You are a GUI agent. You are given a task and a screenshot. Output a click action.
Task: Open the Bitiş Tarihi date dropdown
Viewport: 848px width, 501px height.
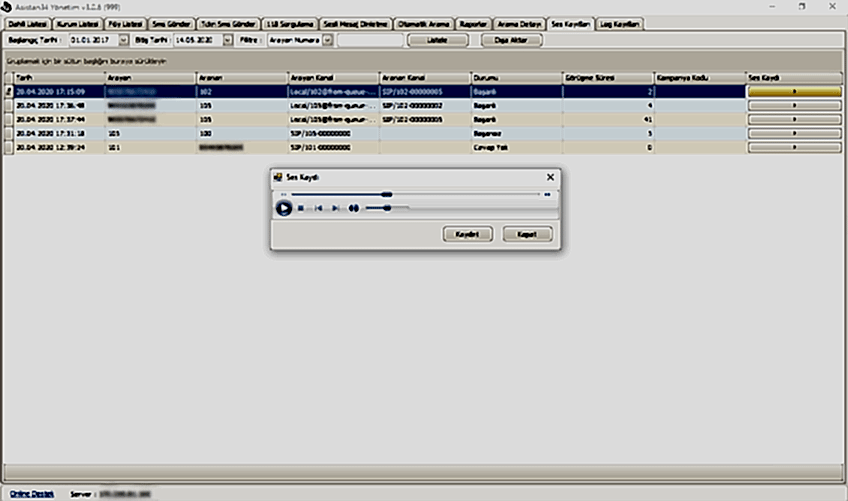[x=228, y=40]
